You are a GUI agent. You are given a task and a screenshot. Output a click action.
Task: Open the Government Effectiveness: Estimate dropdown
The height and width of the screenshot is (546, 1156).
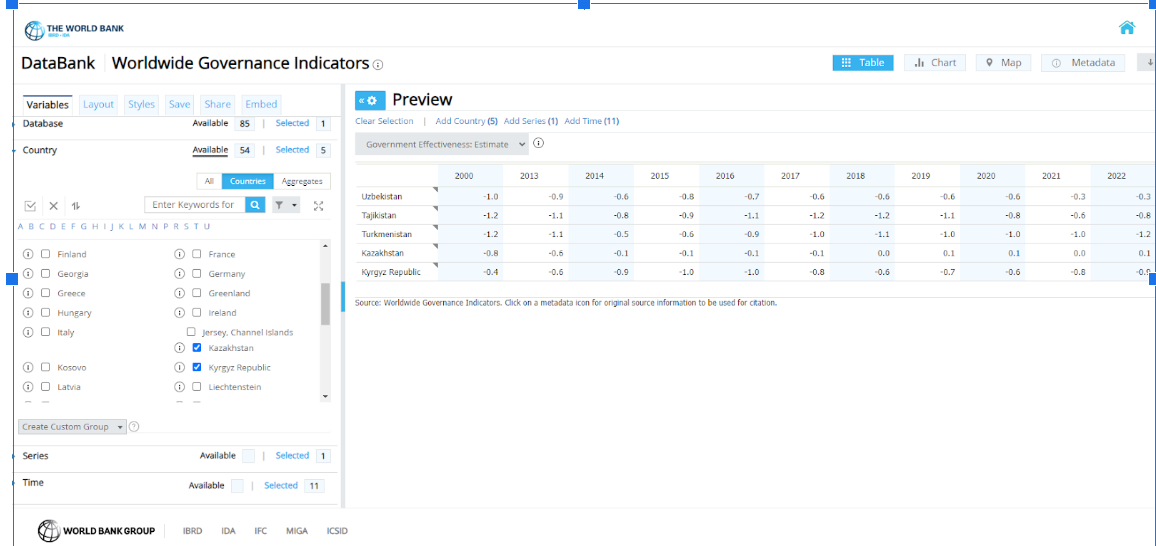(441, 144)
